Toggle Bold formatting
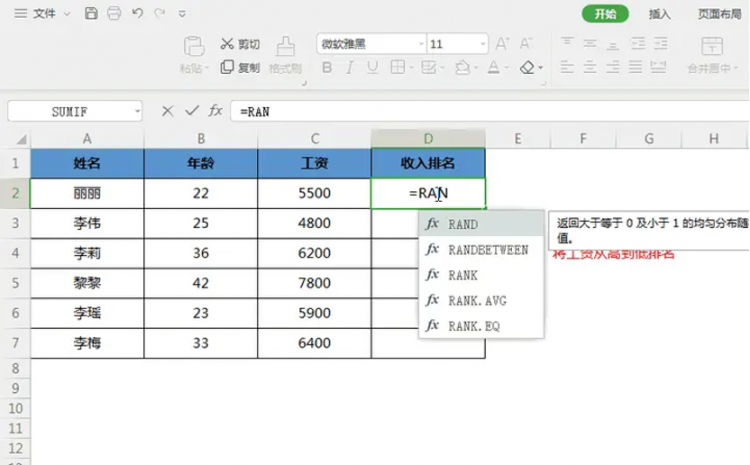The image size is (750, 465). click(x=327, y=67)
